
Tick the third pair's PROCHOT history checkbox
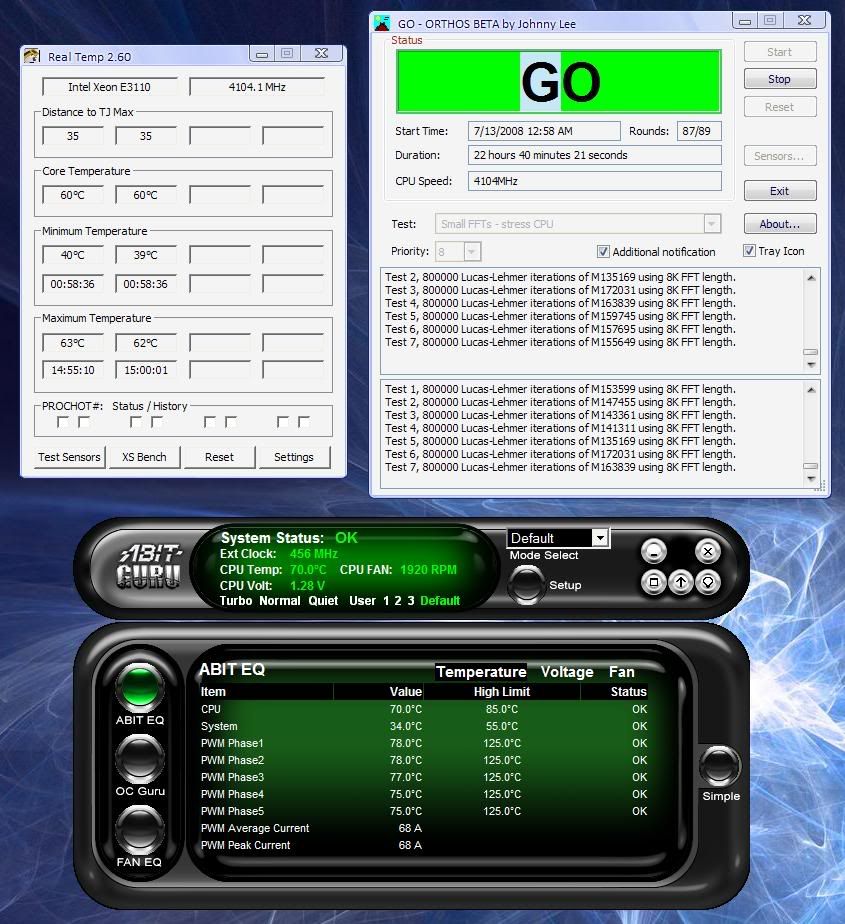(230, 422)
